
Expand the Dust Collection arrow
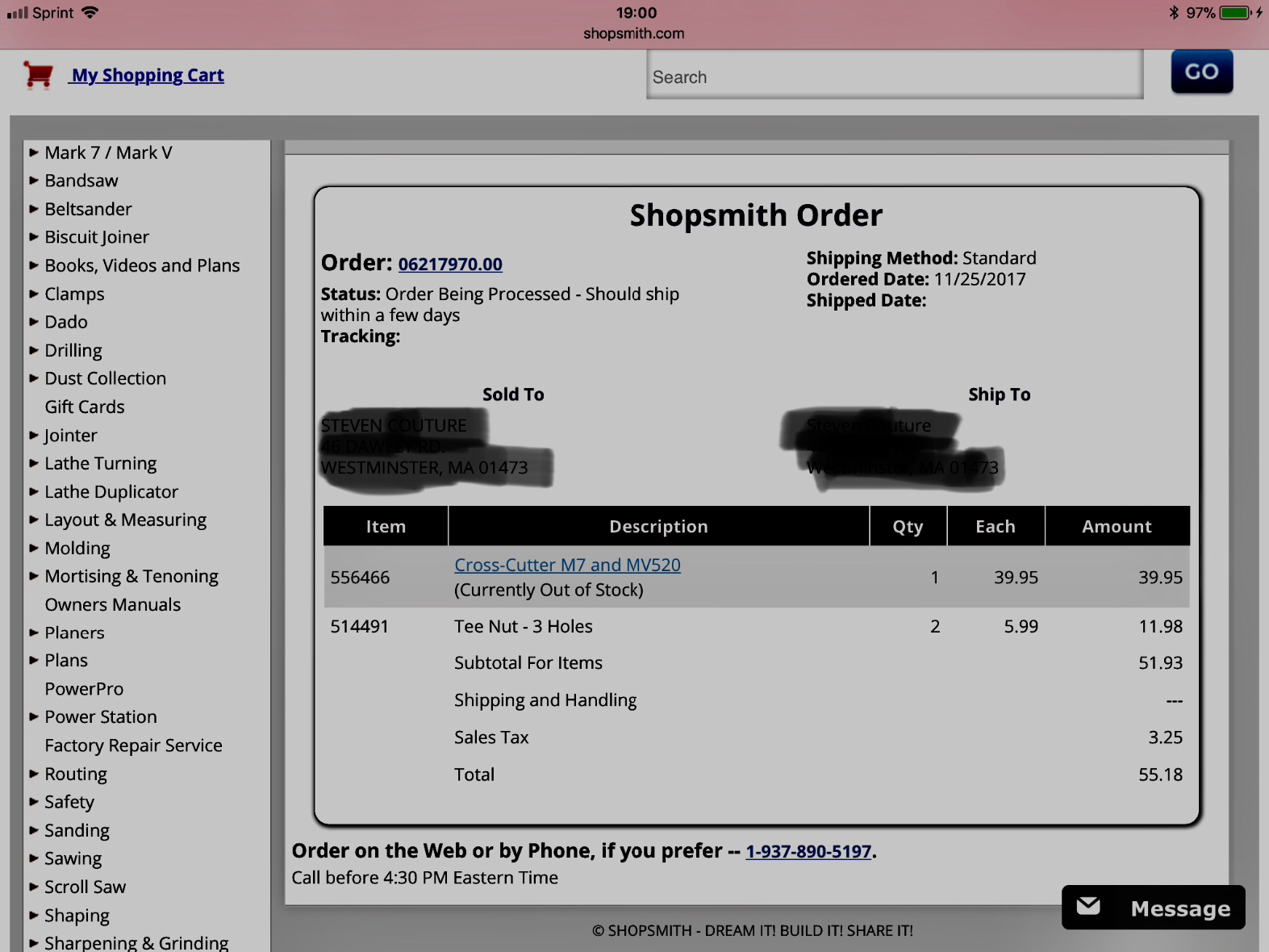point(34,378)
